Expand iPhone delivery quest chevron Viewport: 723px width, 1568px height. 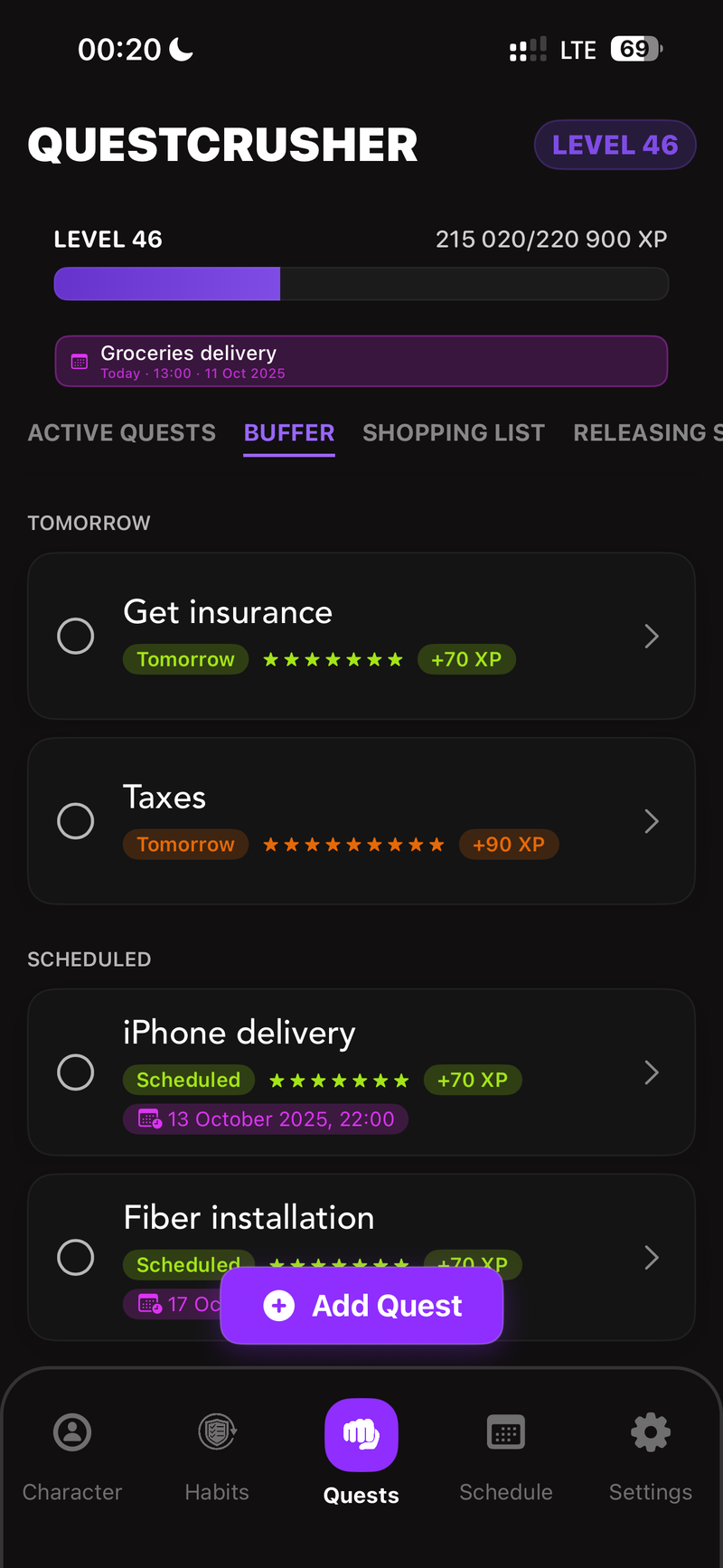pyautogui.click(x=652, y=1072)
